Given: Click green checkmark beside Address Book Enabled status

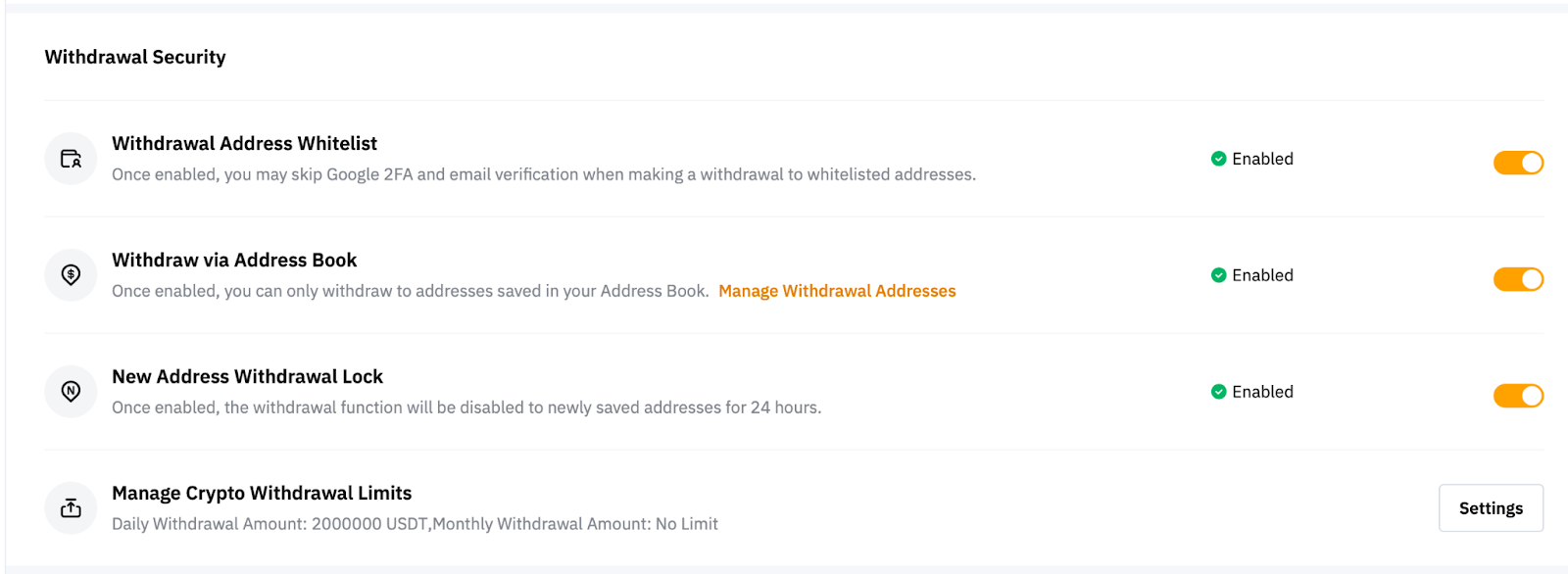Looking at the screenshot, I should pyautogui.click(x=1218, y=275).
